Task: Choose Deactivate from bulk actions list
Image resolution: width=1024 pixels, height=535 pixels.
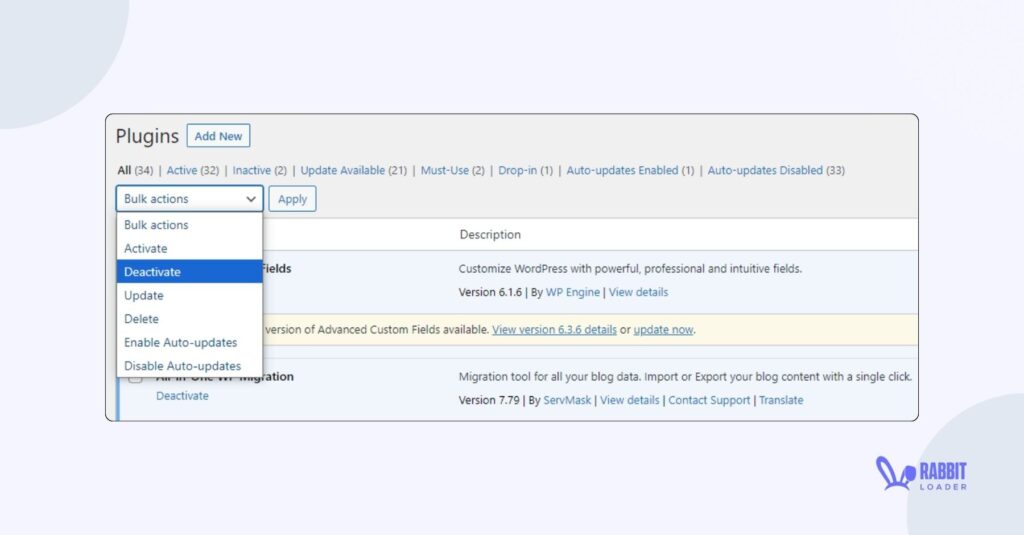Action: tap(189, 272)
